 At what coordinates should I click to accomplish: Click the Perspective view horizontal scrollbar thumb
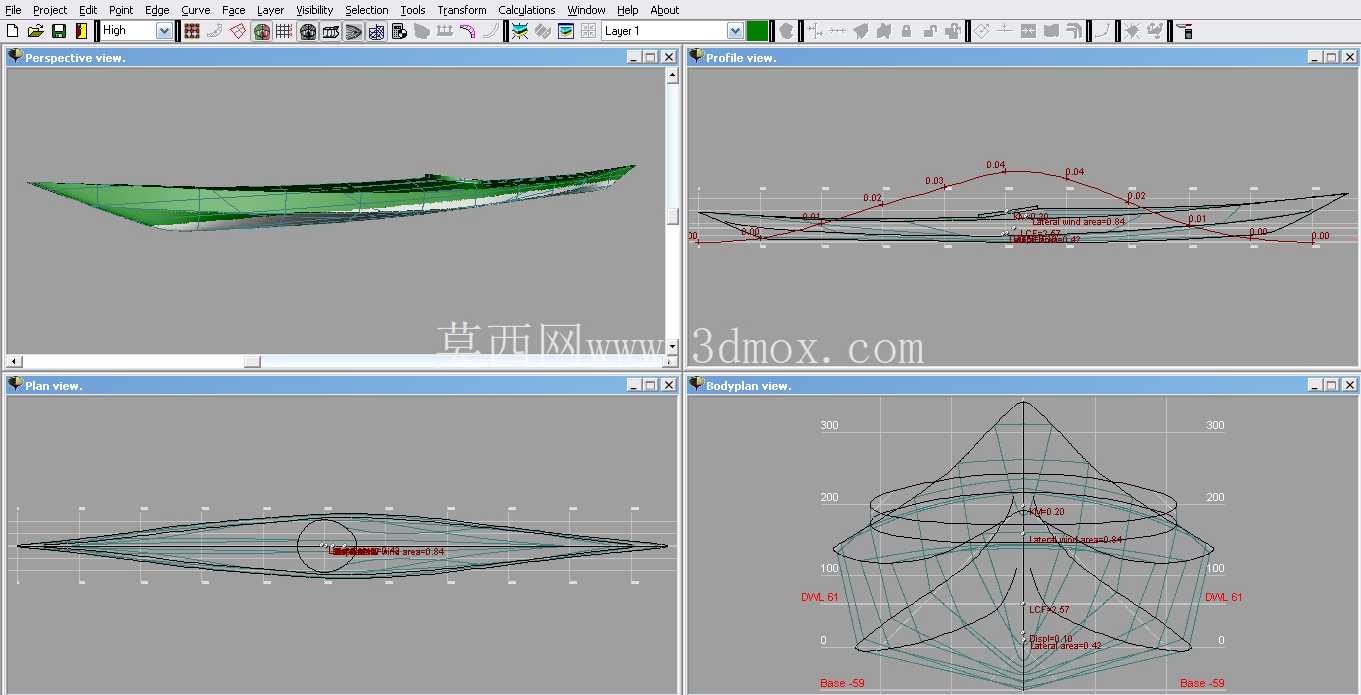[x=252, y=361]
